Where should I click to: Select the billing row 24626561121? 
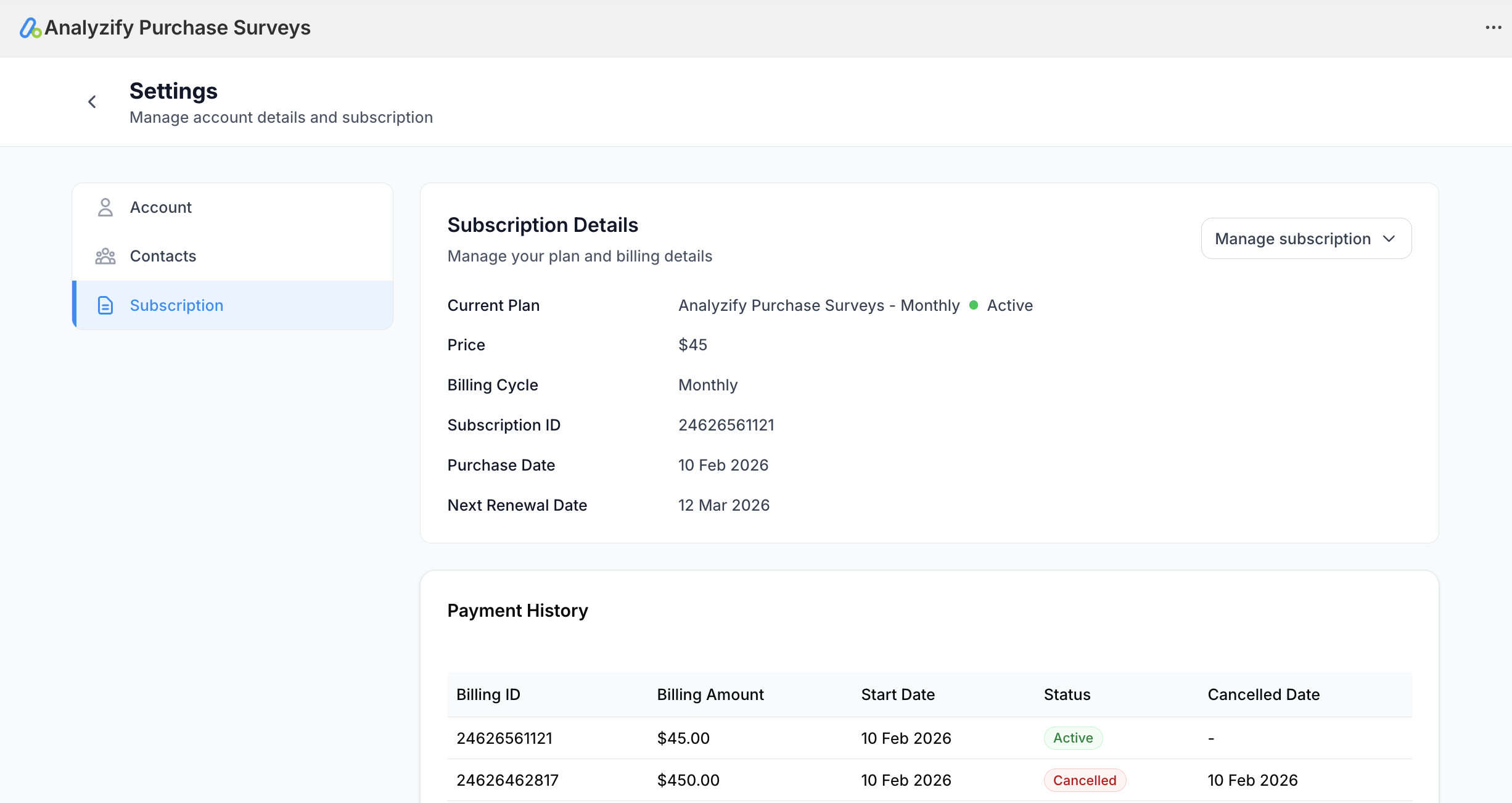coord(504,738)
